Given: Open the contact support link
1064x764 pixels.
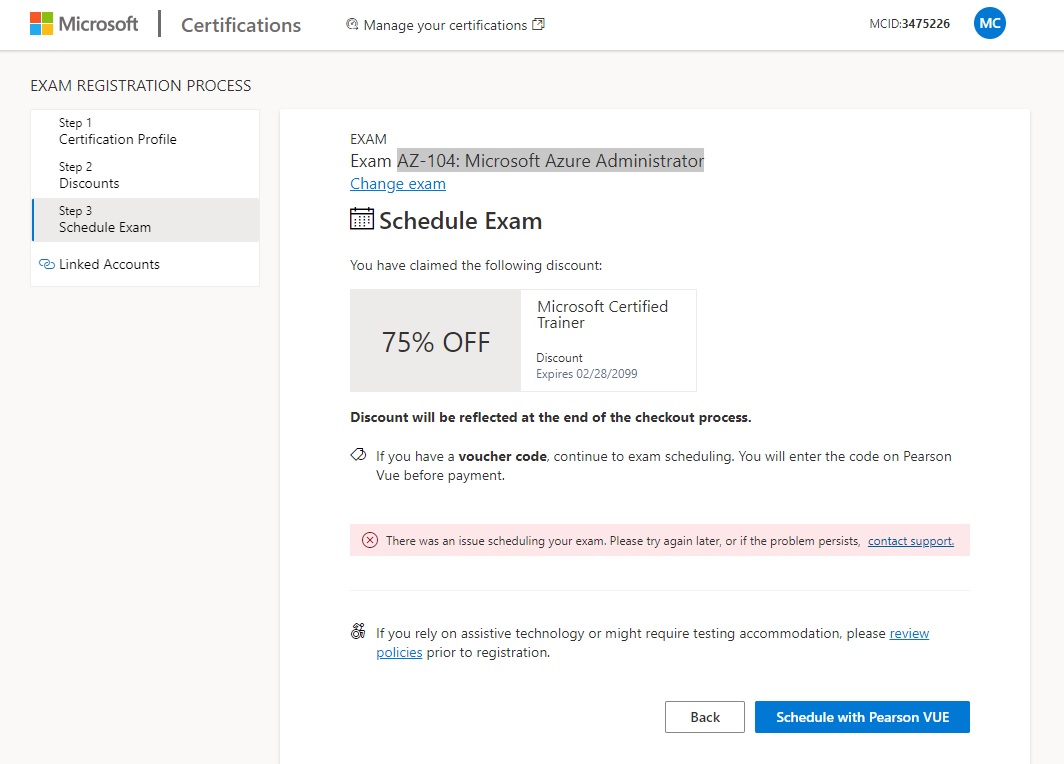Looking at the screenshot, I should click(x=911, y=541).
